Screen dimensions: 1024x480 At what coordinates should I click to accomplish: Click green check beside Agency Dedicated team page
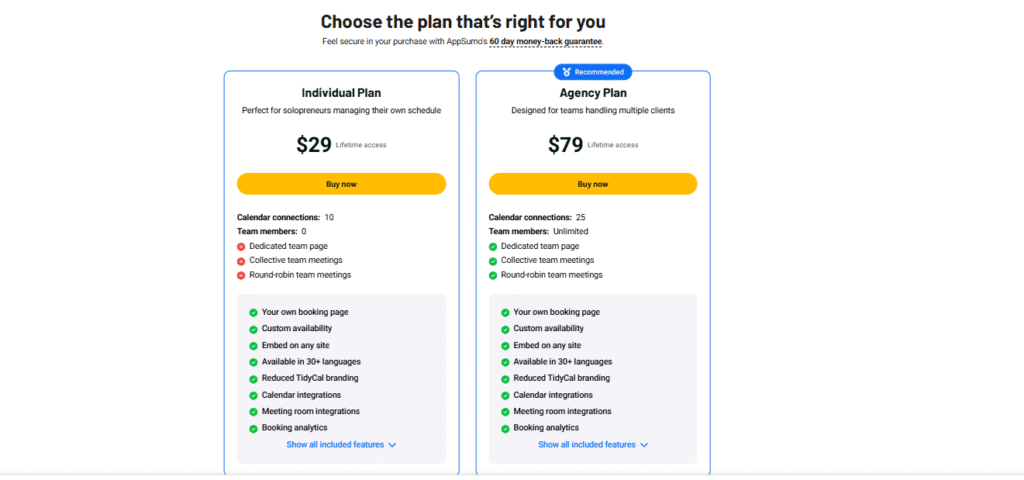pos(492,247)
